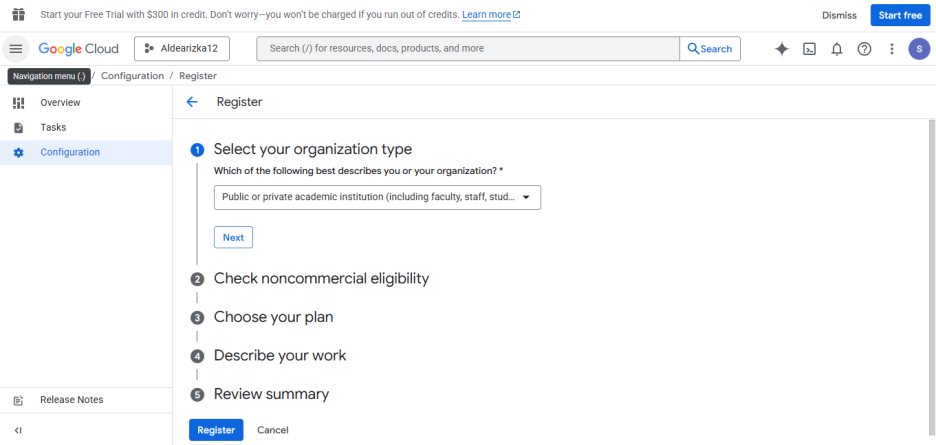The image size is (936, 445).
Task: Click the blue Register button
Action: (216, 430)
